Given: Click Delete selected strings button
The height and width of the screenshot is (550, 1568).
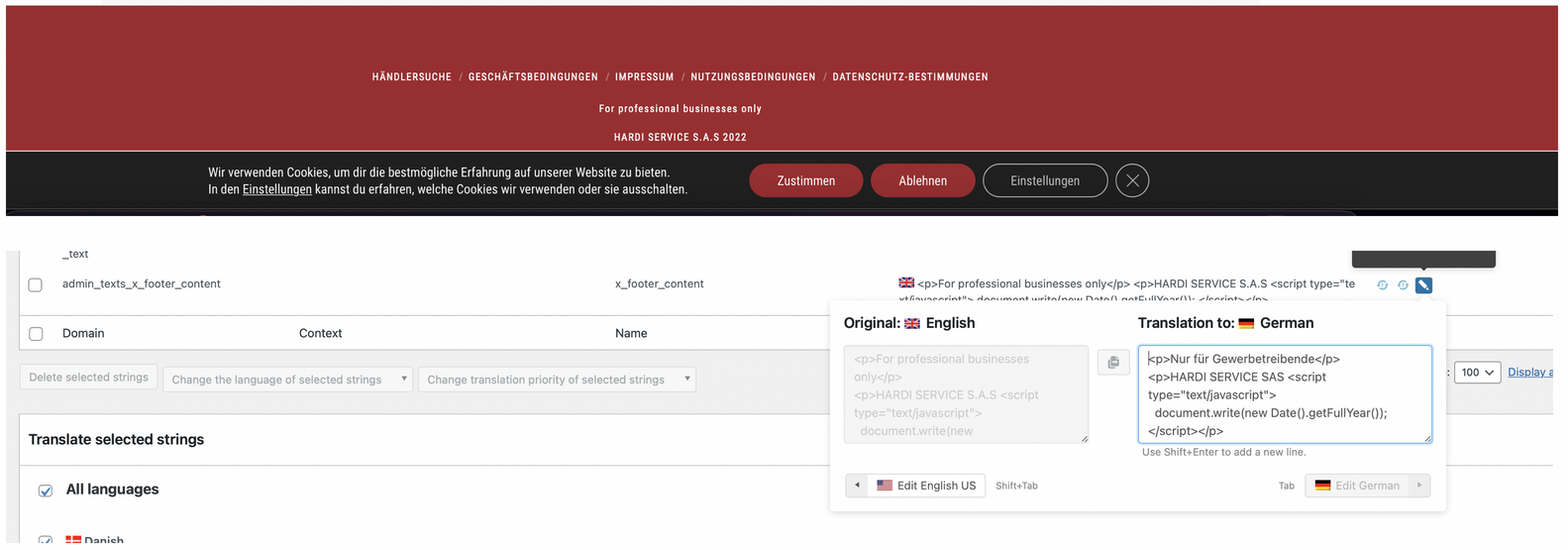Looking at the screenshot, I should pyautogui.click(x=88, y=378).
